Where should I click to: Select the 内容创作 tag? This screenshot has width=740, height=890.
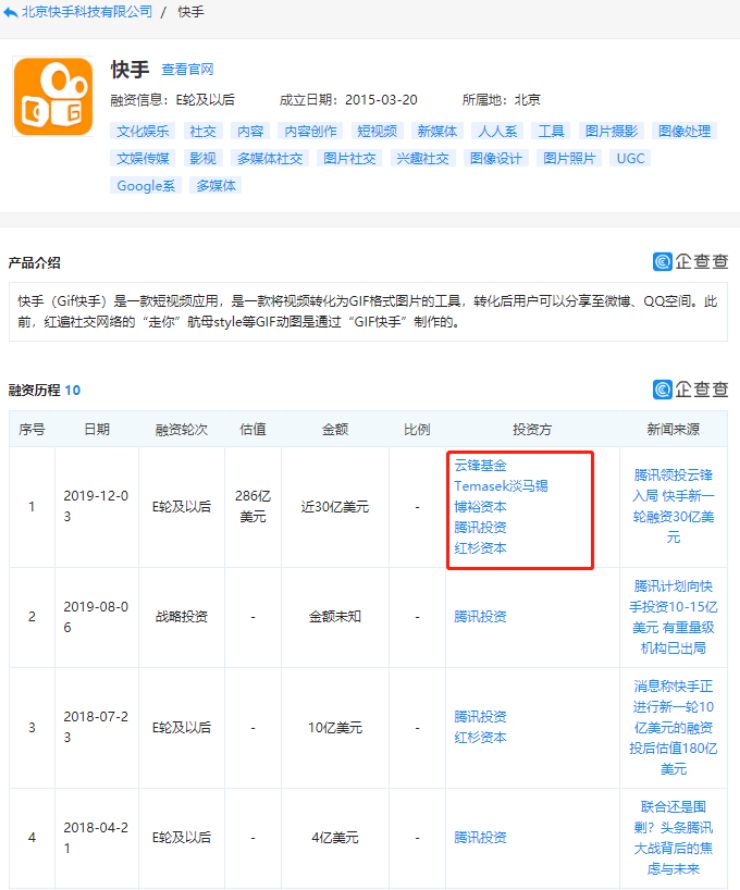click(310, 131)
